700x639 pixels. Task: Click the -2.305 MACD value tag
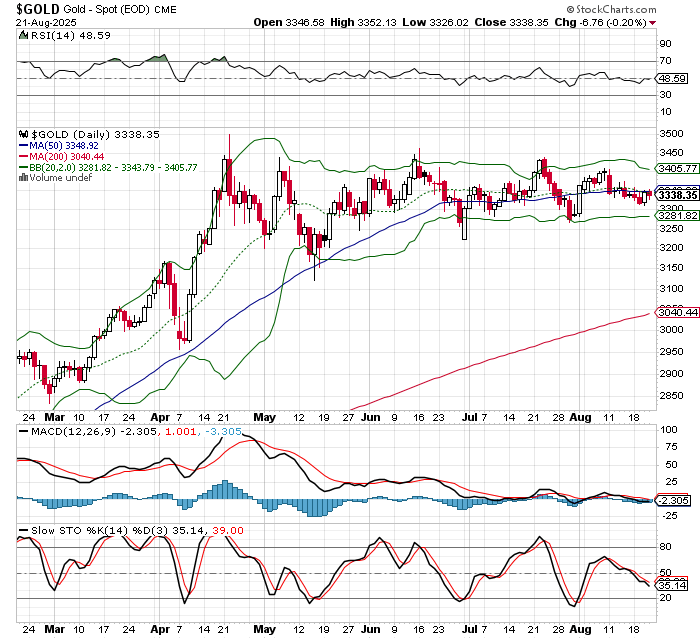pos(672,499)
